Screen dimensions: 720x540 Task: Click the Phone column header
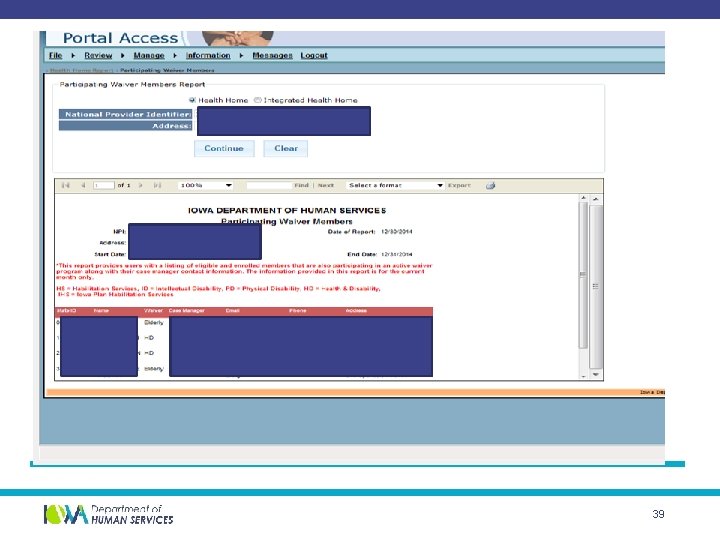(x=298, y=311)
